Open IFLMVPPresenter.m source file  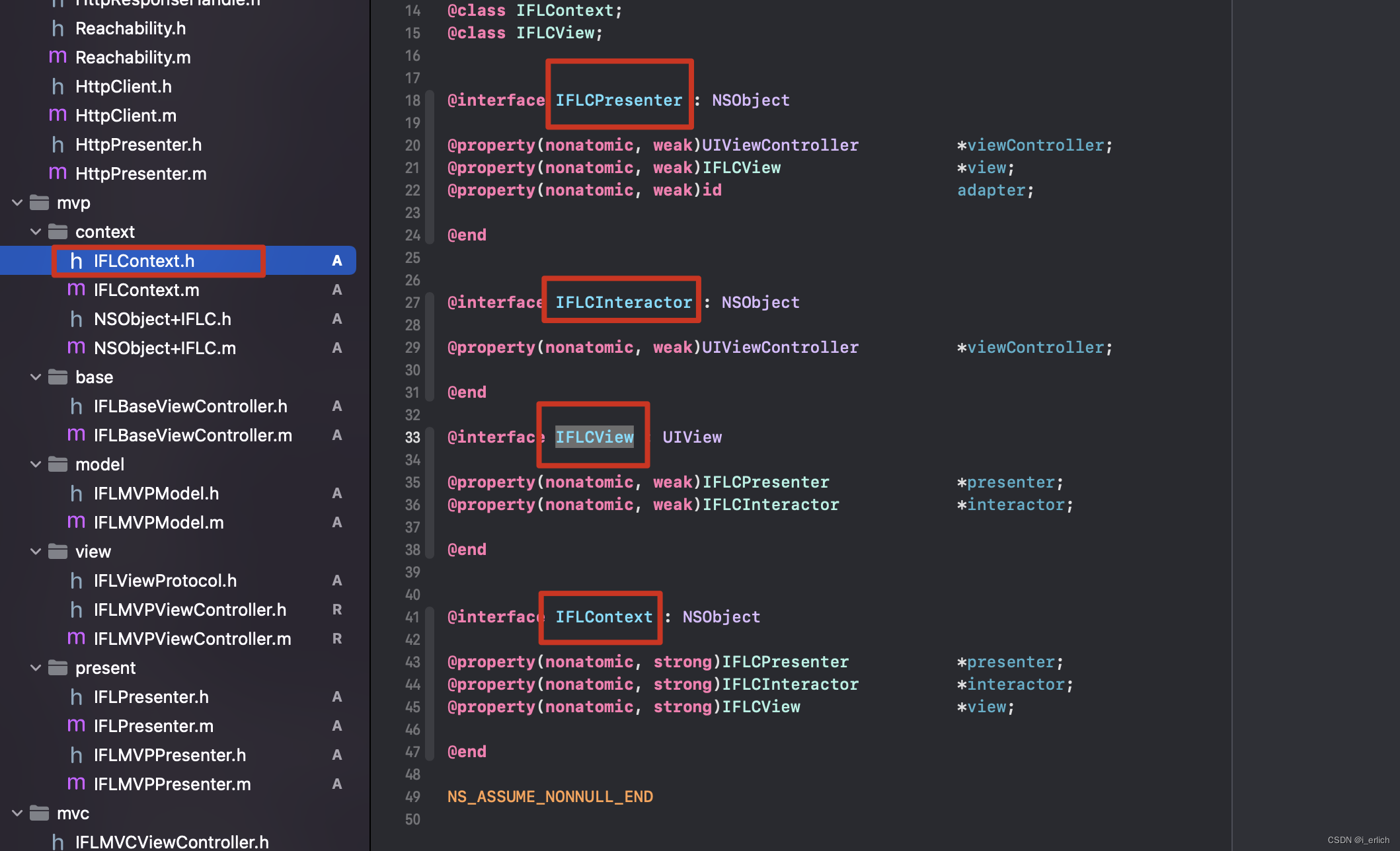[x=172, y=784]
